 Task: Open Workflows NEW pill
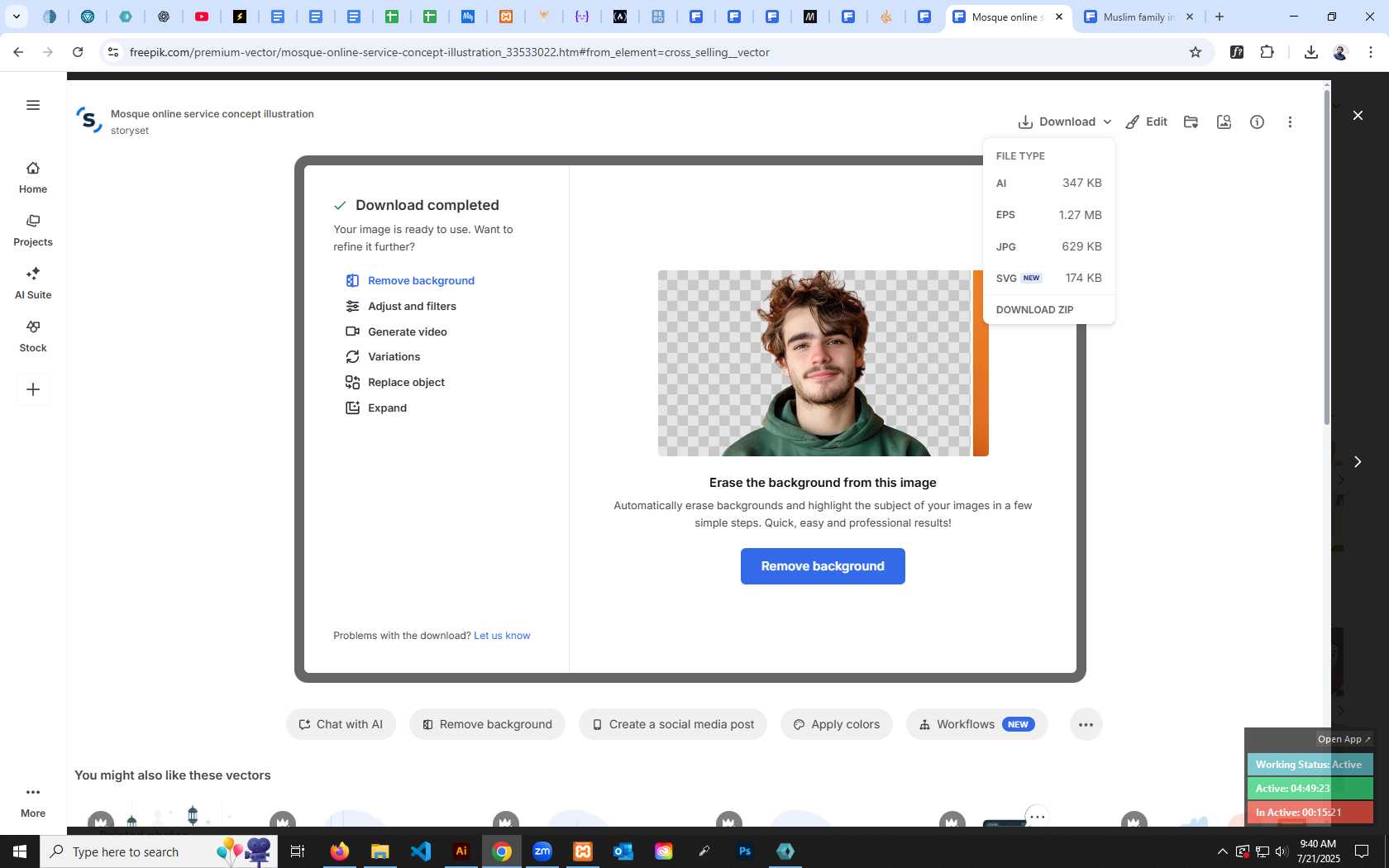pyautogui.click(x=977, y=724)
